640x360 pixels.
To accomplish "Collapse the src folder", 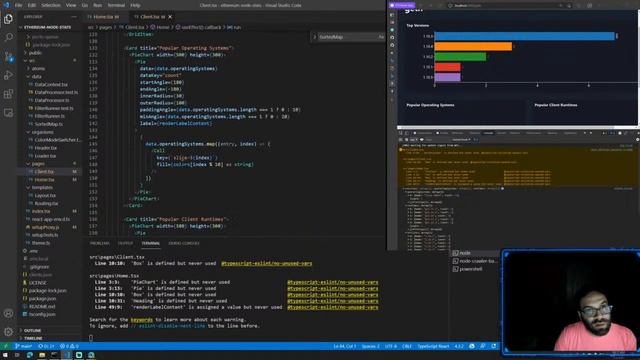I will click(x=31, y=60).
